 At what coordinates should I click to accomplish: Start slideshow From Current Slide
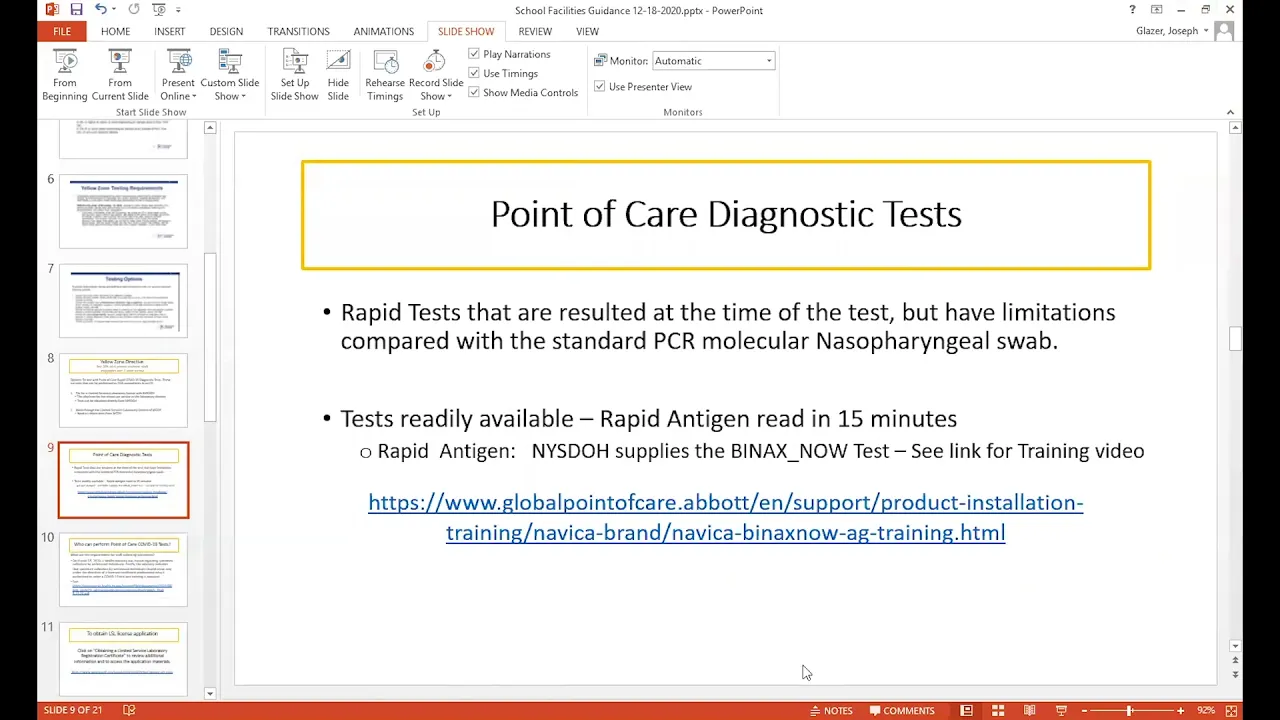120,75
